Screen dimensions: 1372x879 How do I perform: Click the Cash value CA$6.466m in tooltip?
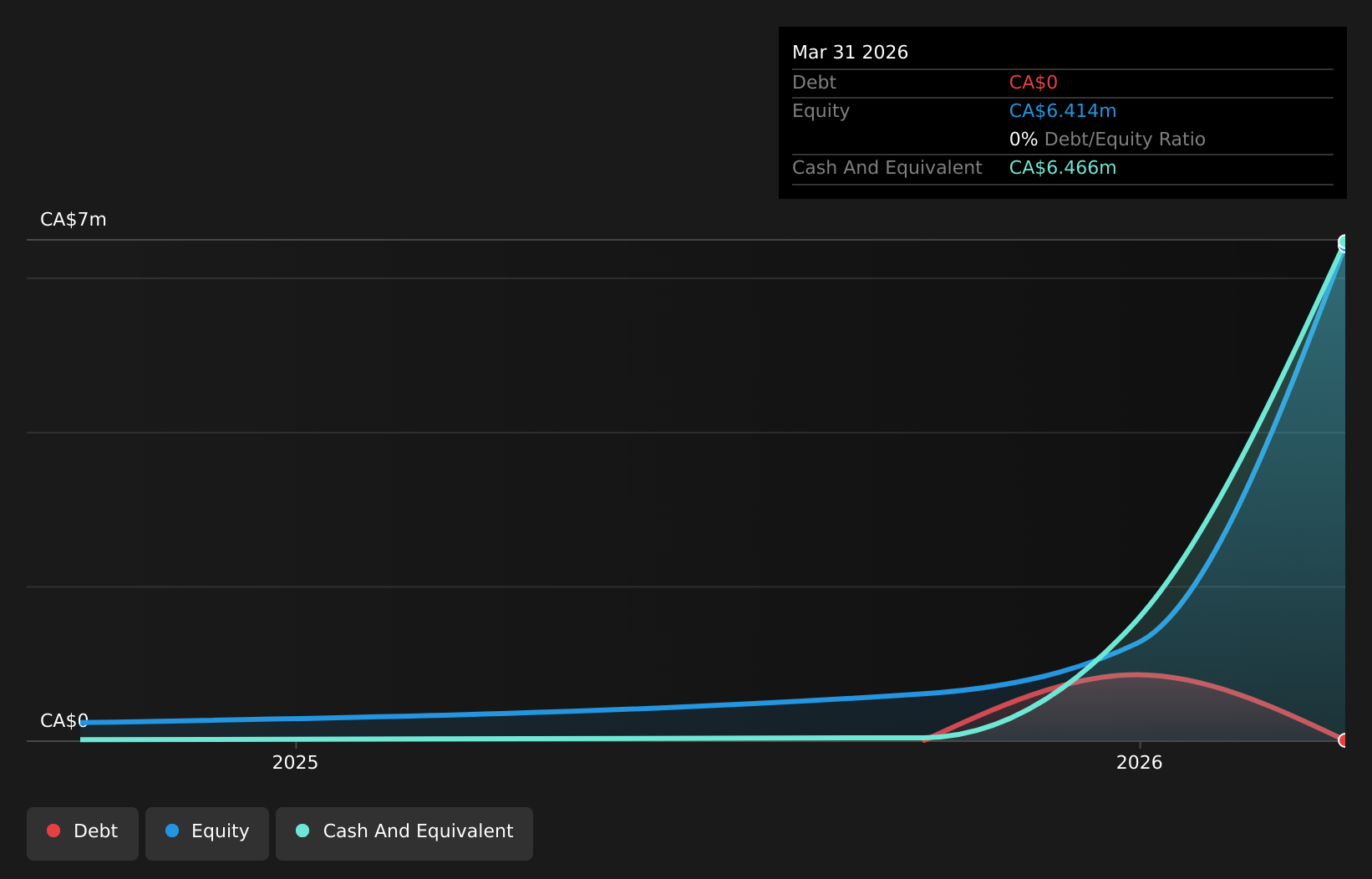pyautogui.click(x=1063, y=168)
